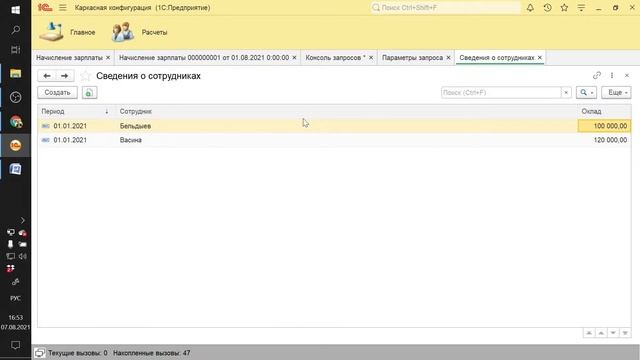Show hidden tray icons with chevron
Screen dimensions: 640x360
(22, 220)
